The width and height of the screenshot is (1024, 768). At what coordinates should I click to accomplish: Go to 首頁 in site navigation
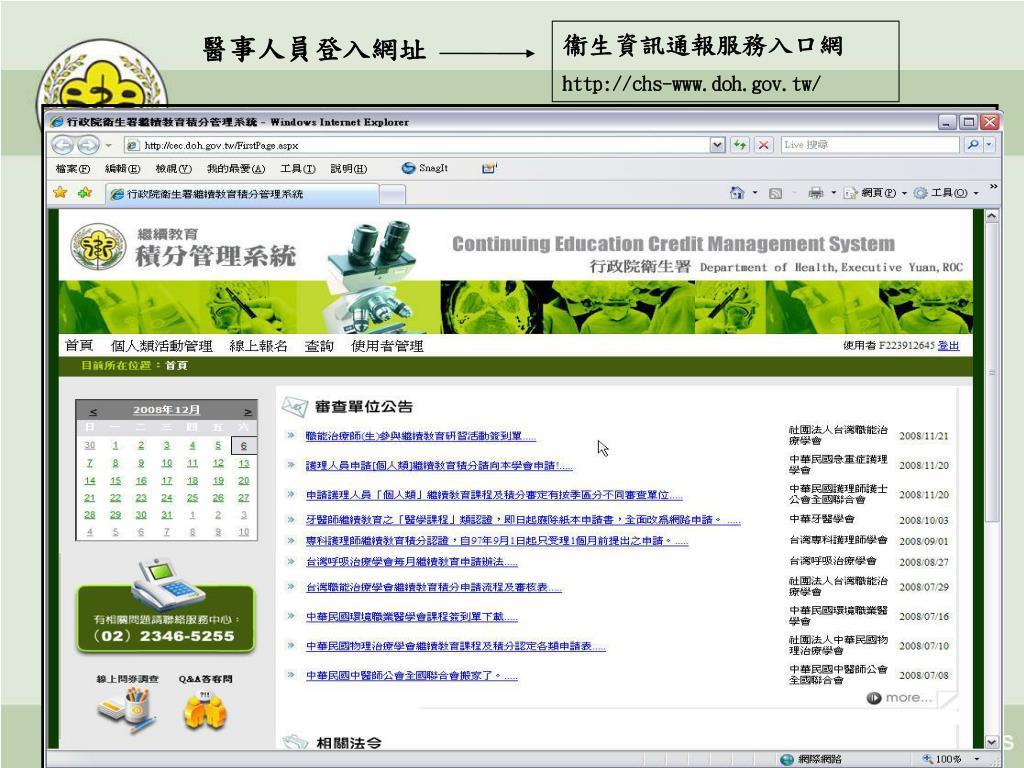pyautogui.click(x=79, y=345)
